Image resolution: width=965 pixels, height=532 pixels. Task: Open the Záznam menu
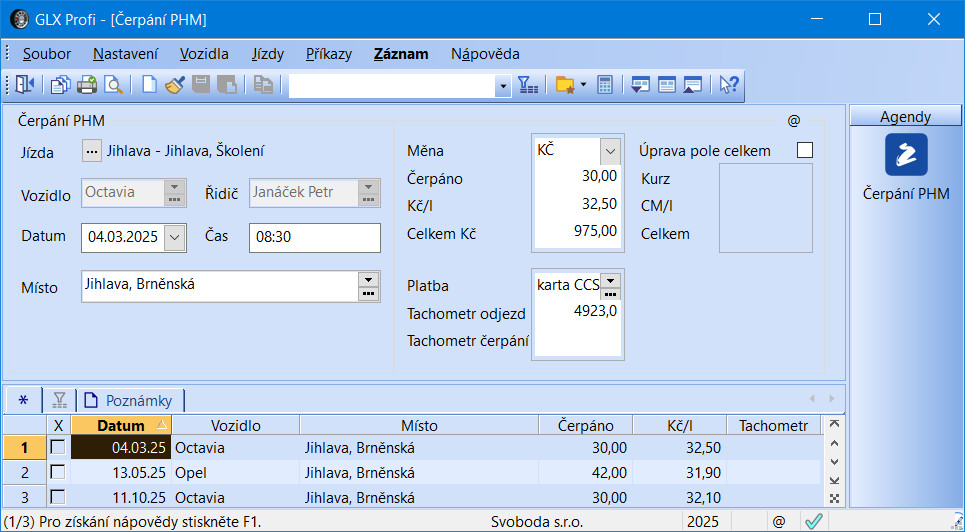(x=401, y=54)
